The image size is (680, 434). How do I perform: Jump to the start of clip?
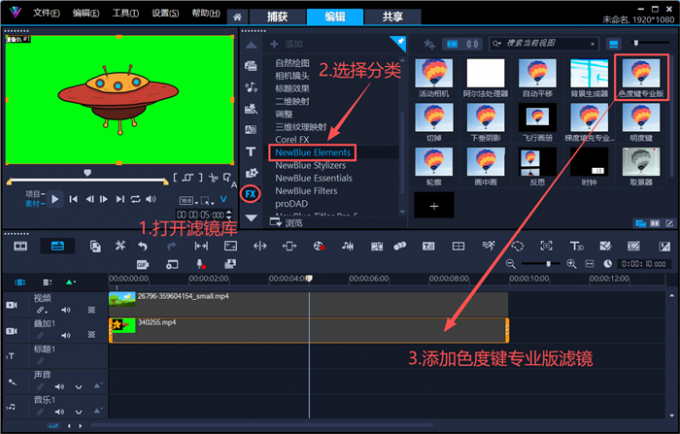coord(73,199)
